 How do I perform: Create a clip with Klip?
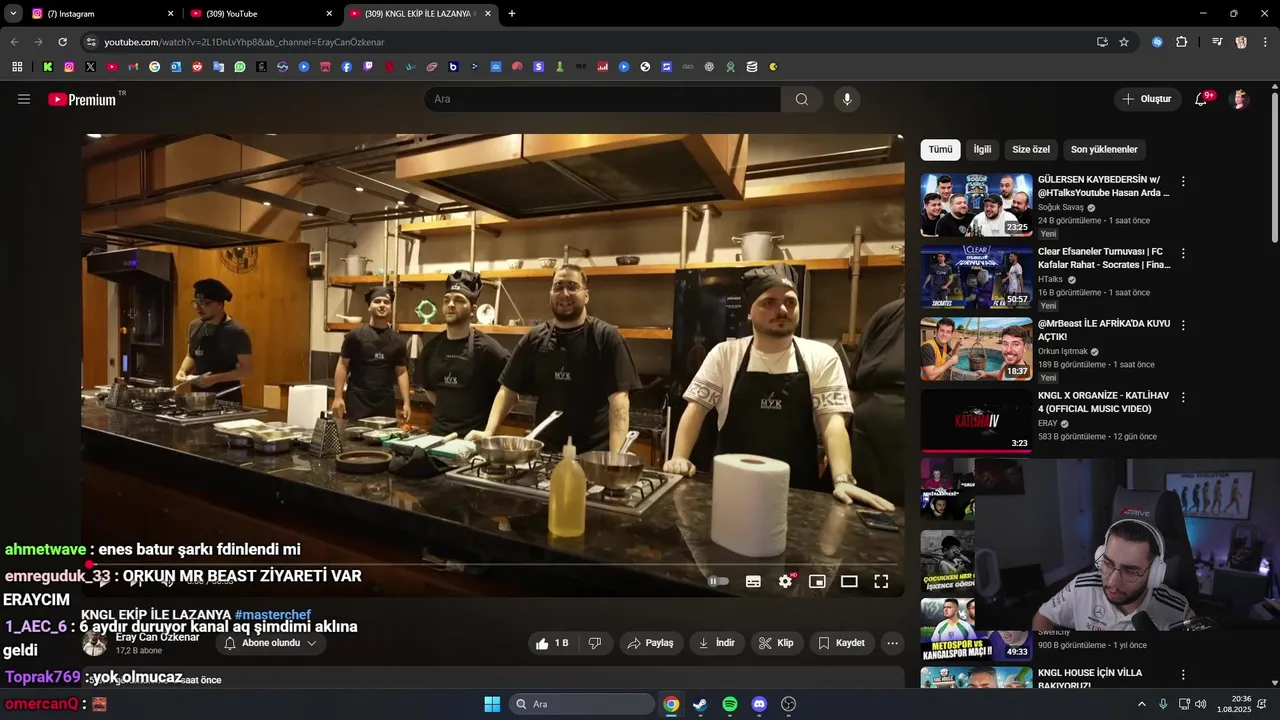coord(777,643)
